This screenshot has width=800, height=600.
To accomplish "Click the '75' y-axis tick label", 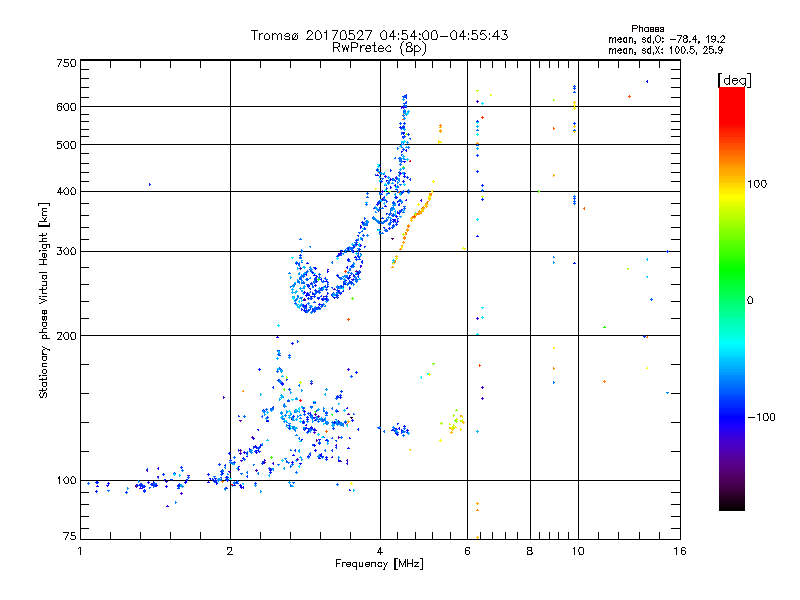I will coord(70,536).
